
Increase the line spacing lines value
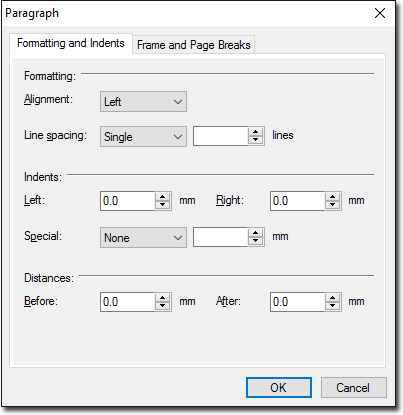[256, 132]
